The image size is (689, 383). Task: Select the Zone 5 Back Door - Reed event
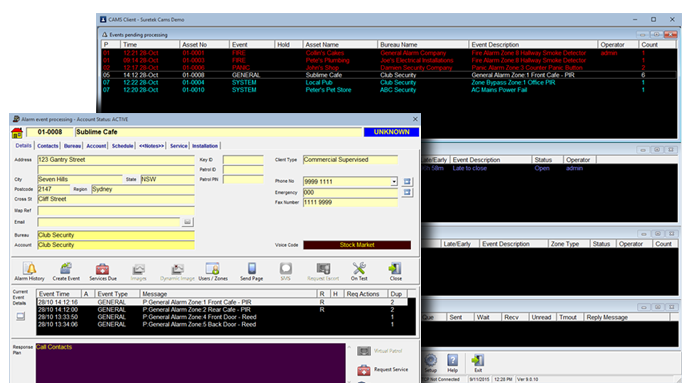pos(222,325)
